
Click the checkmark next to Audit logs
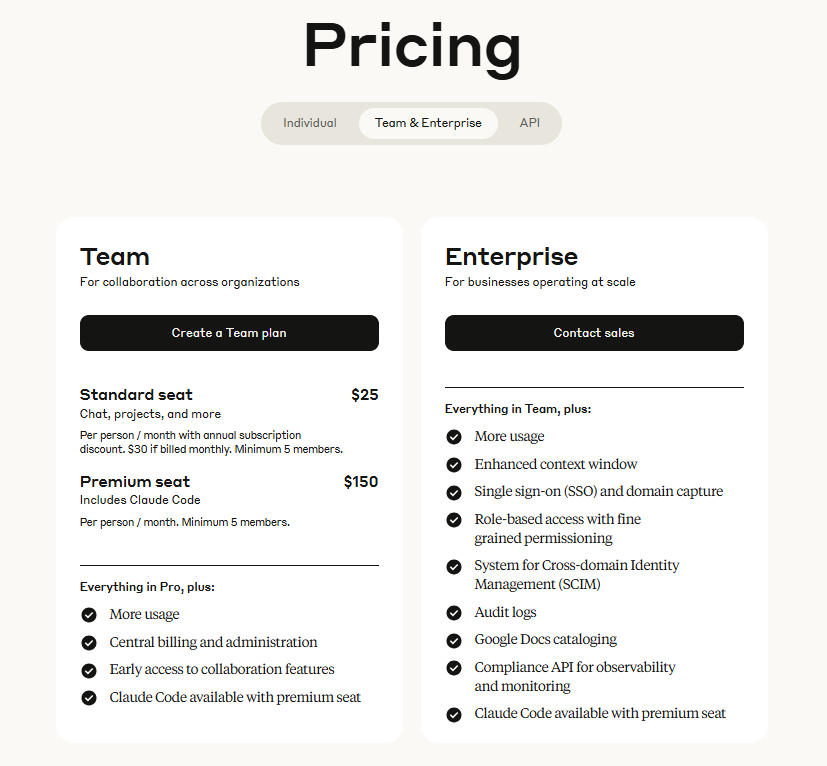[454, 612]
